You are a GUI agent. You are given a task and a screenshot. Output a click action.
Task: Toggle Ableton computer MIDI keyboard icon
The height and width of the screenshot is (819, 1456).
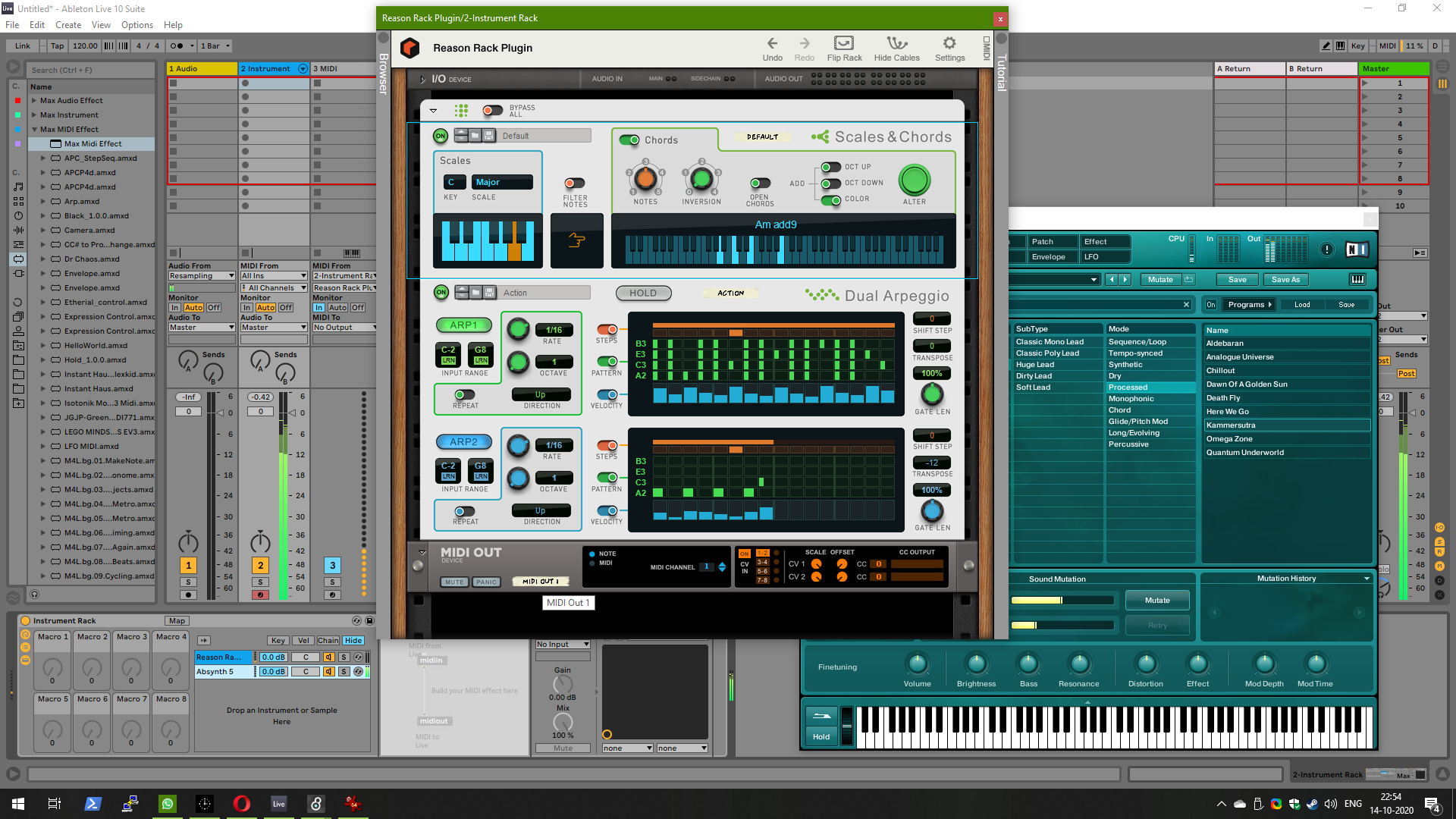1340,45
